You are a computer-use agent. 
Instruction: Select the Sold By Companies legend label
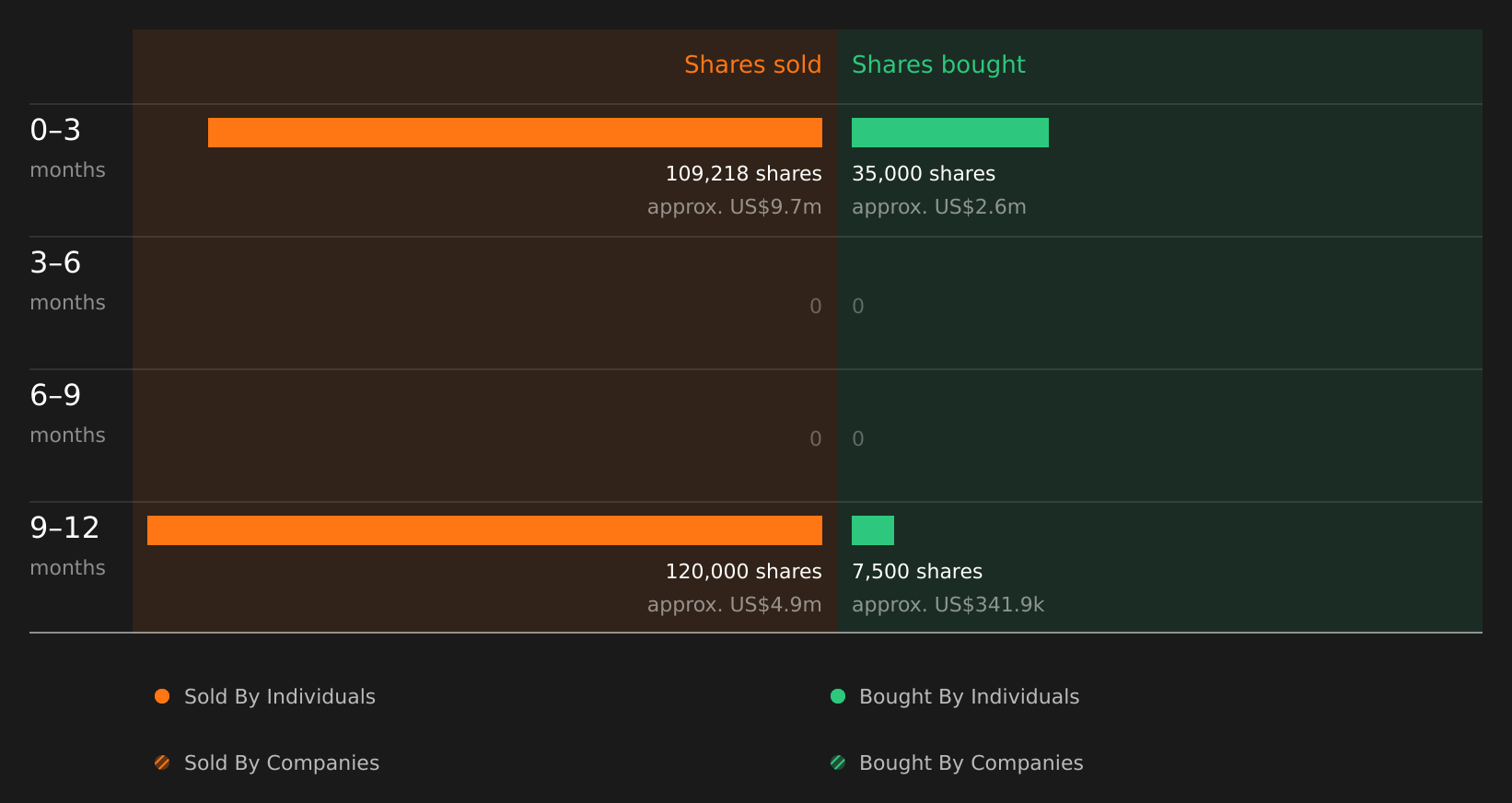pyautogui.click(x=282, y=763)
